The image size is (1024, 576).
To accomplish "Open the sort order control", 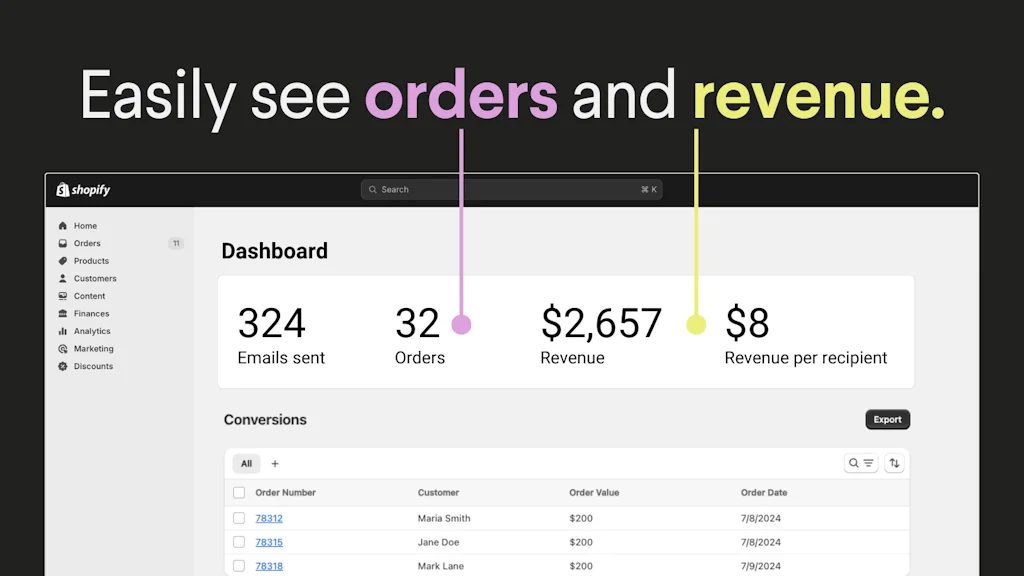I will point(894,463).
